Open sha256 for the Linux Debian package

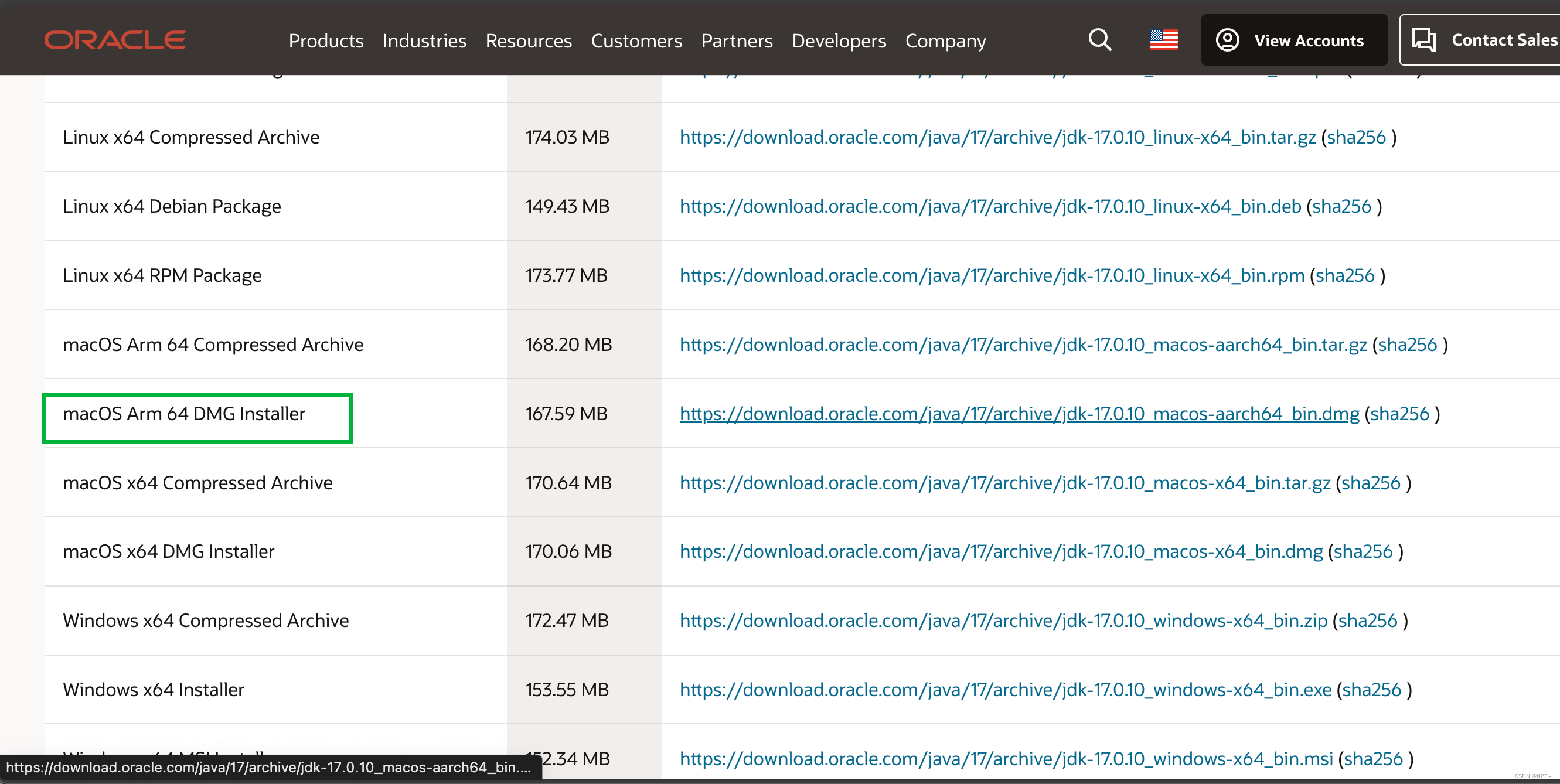click(x=1341, y=206)
